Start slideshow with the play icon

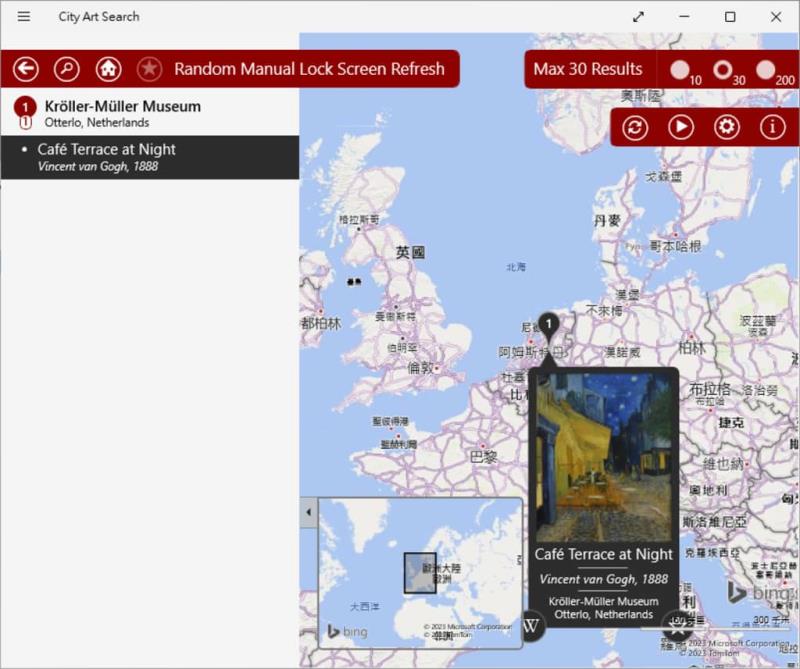click(681, 127)
